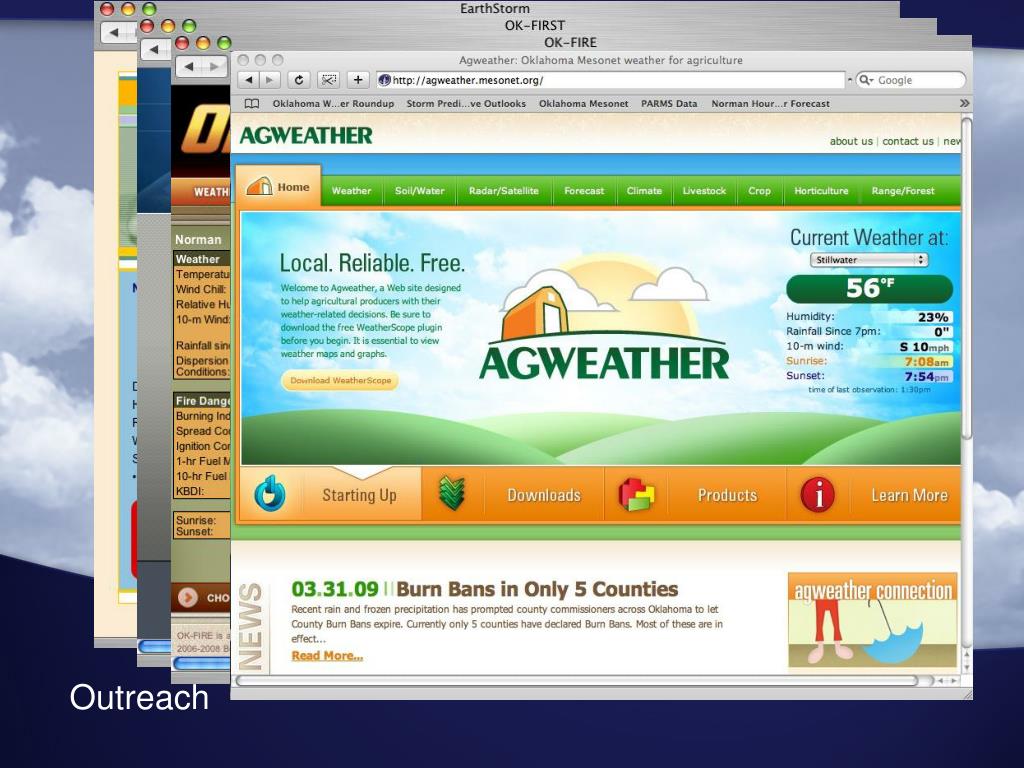Click the colored blocks Products icon

point(636,494)
